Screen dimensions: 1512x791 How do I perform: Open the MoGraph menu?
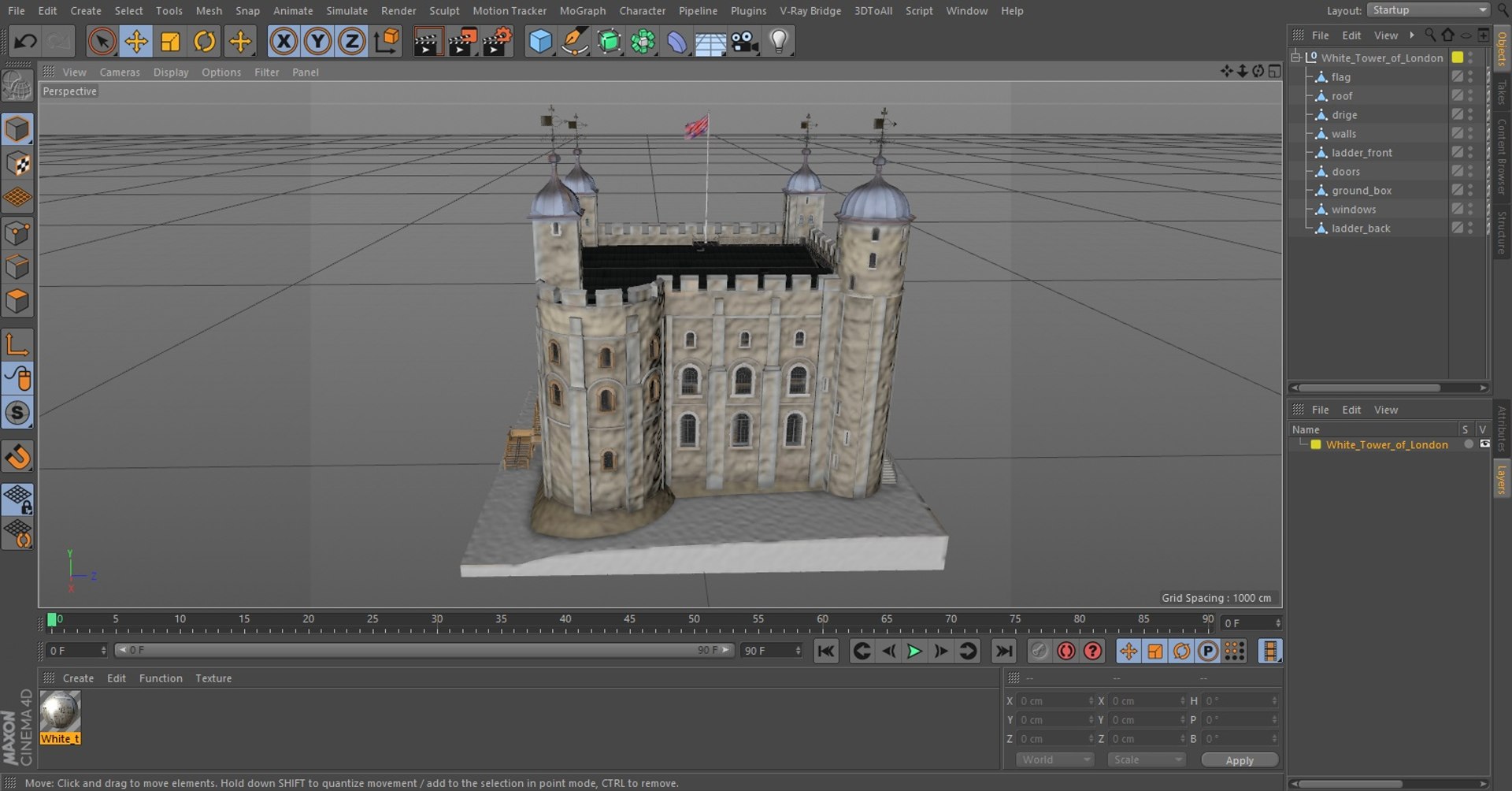[x=583, y=11]
